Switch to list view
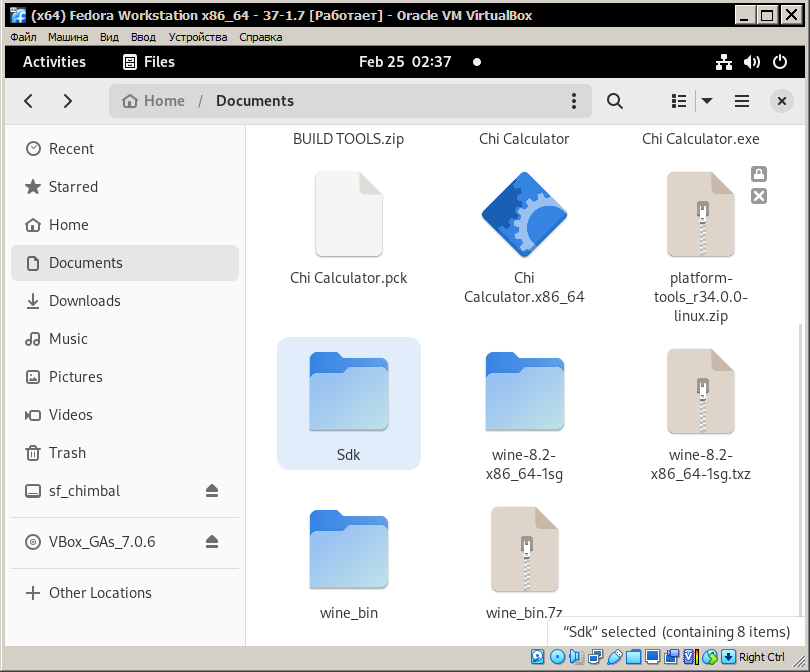810x672 pixels. coord(679,101)
